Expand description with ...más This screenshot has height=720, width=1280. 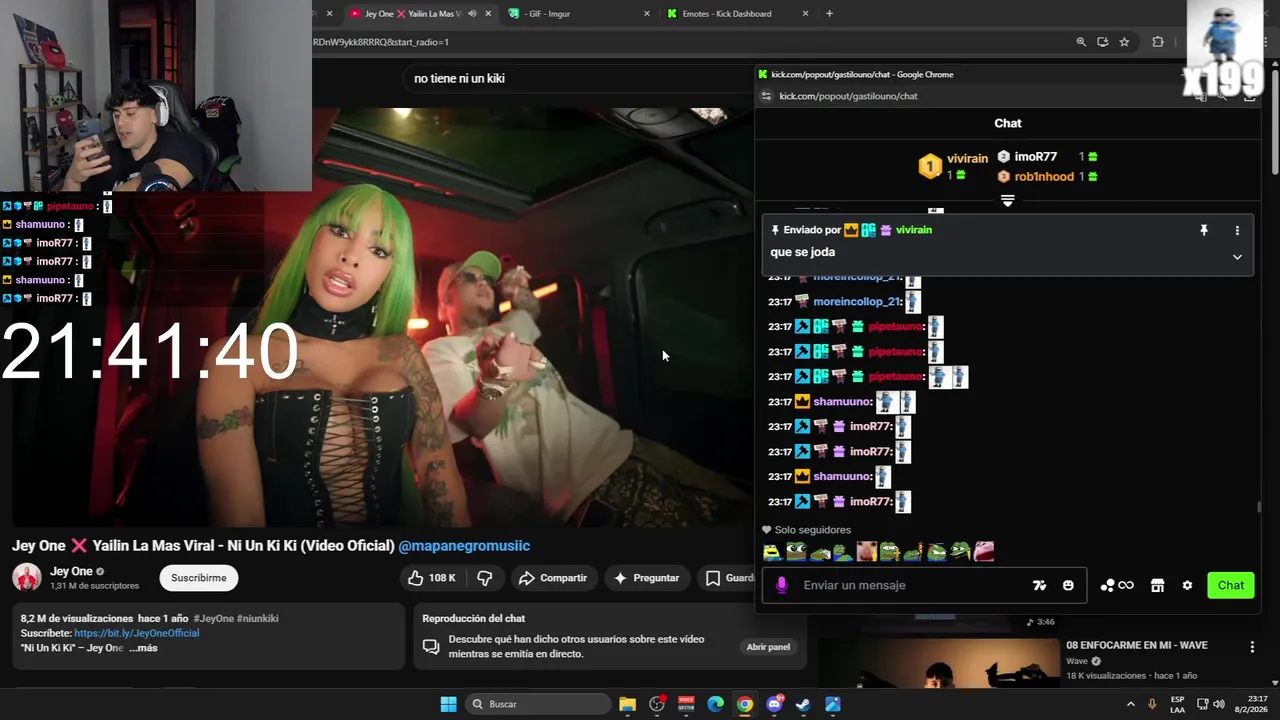coord(143,648)
